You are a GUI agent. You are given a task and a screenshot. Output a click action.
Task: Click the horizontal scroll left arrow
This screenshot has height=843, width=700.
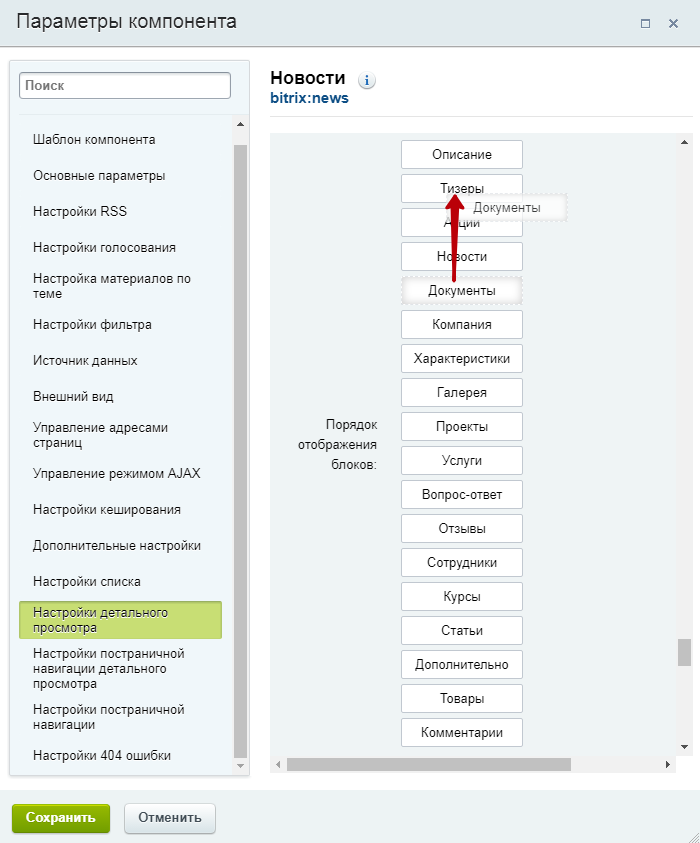278,765
